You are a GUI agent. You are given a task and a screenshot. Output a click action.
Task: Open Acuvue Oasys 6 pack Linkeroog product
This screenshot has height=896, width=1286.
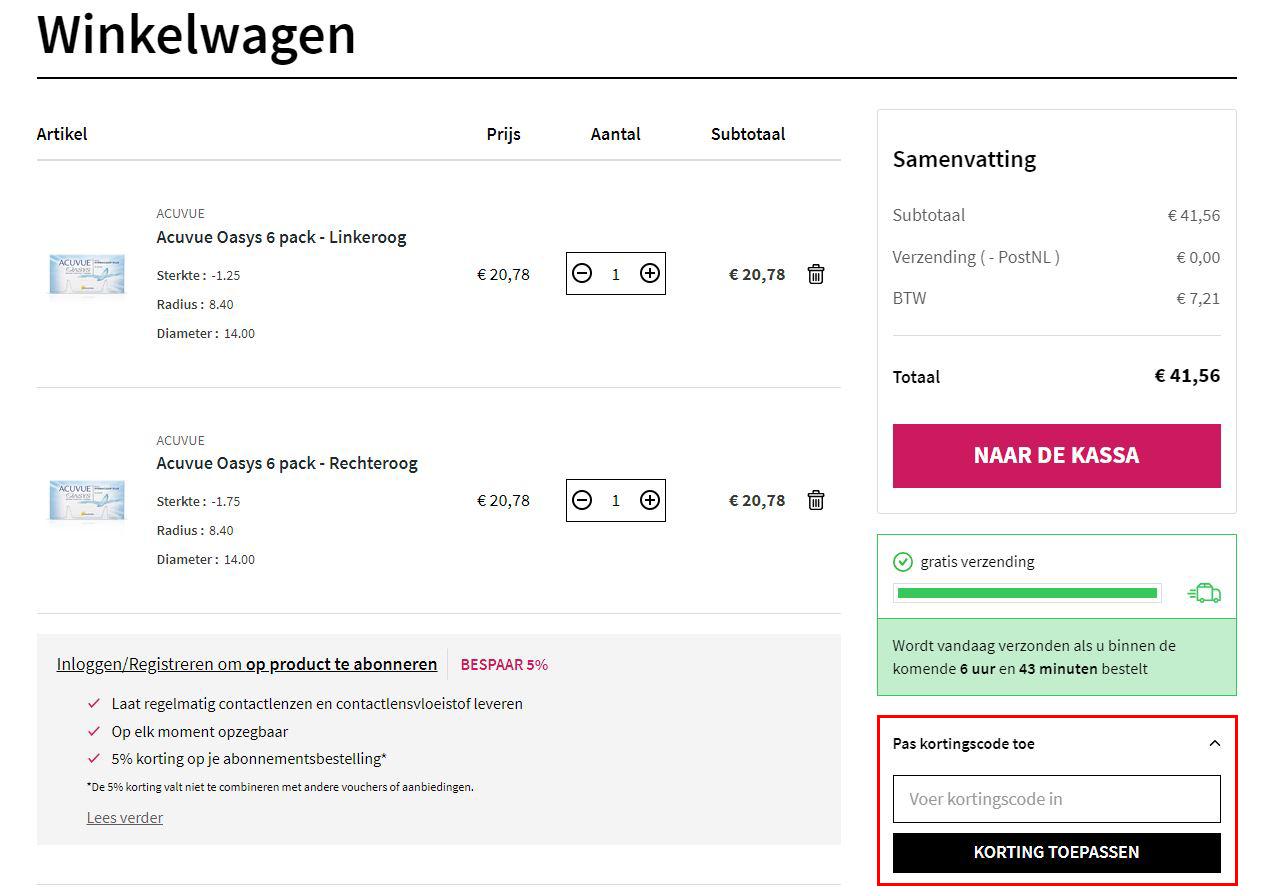[x=281, y=237]
